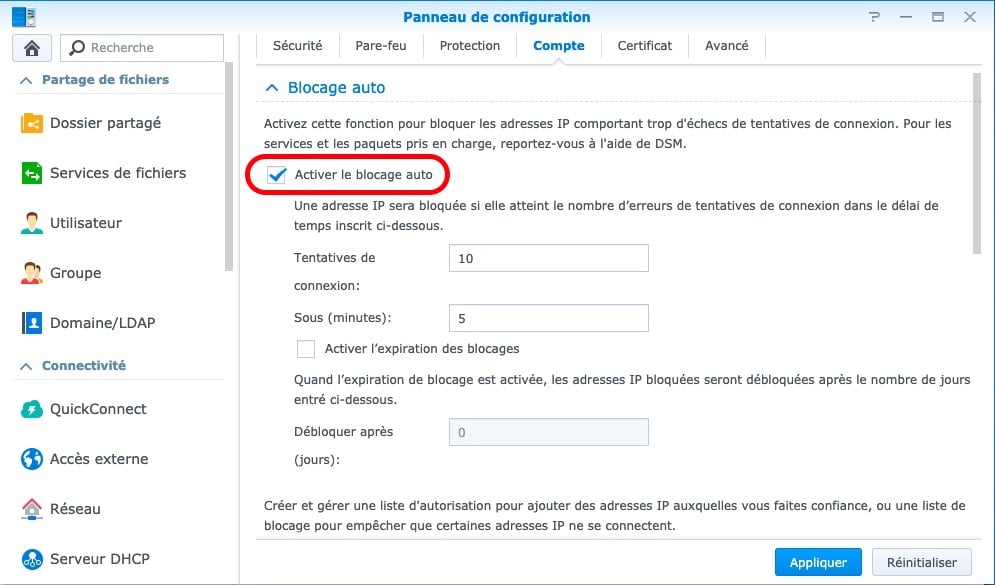The image size is (995, 585).
Task: Enable Activer l'expiration des blocages
Action: [306, 349]
